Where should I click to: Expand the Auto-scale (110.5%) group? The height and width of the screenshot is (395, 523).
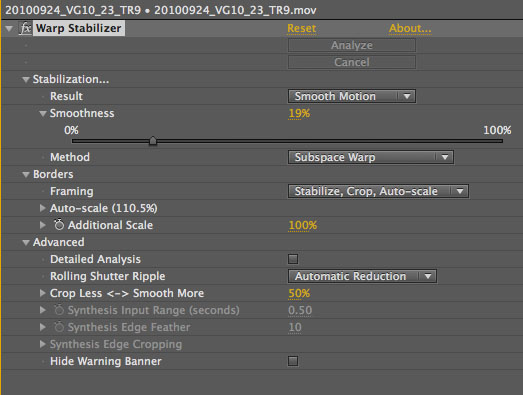point(42,208)
